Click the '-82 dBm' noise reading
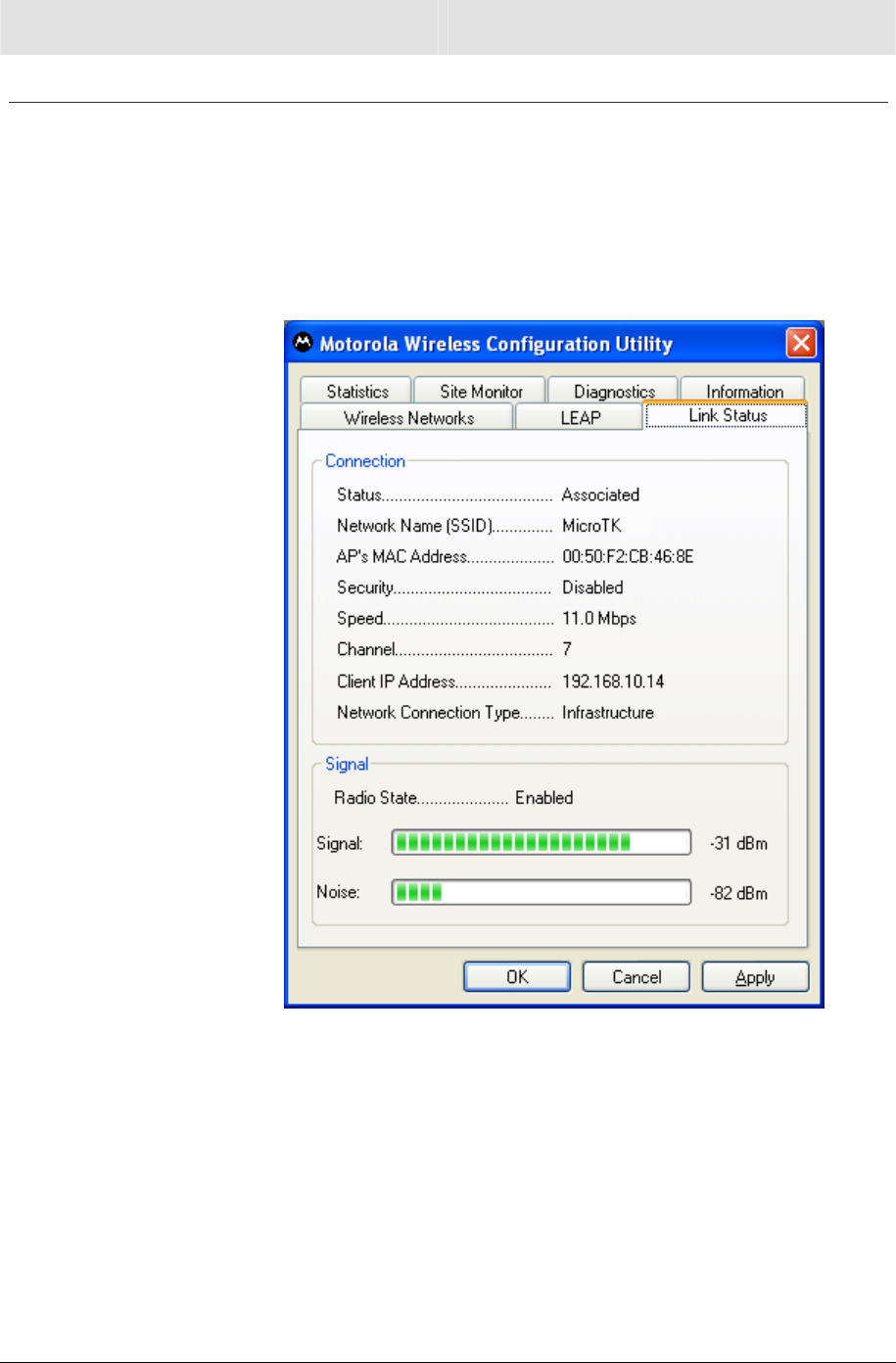 click(737, 893)
